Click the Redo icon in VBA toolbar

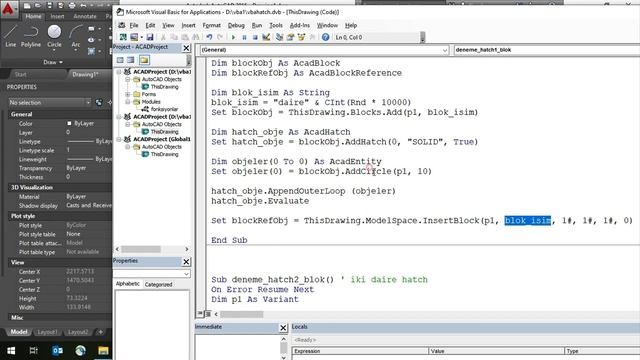pyautogui.click(x=220, y=37)
